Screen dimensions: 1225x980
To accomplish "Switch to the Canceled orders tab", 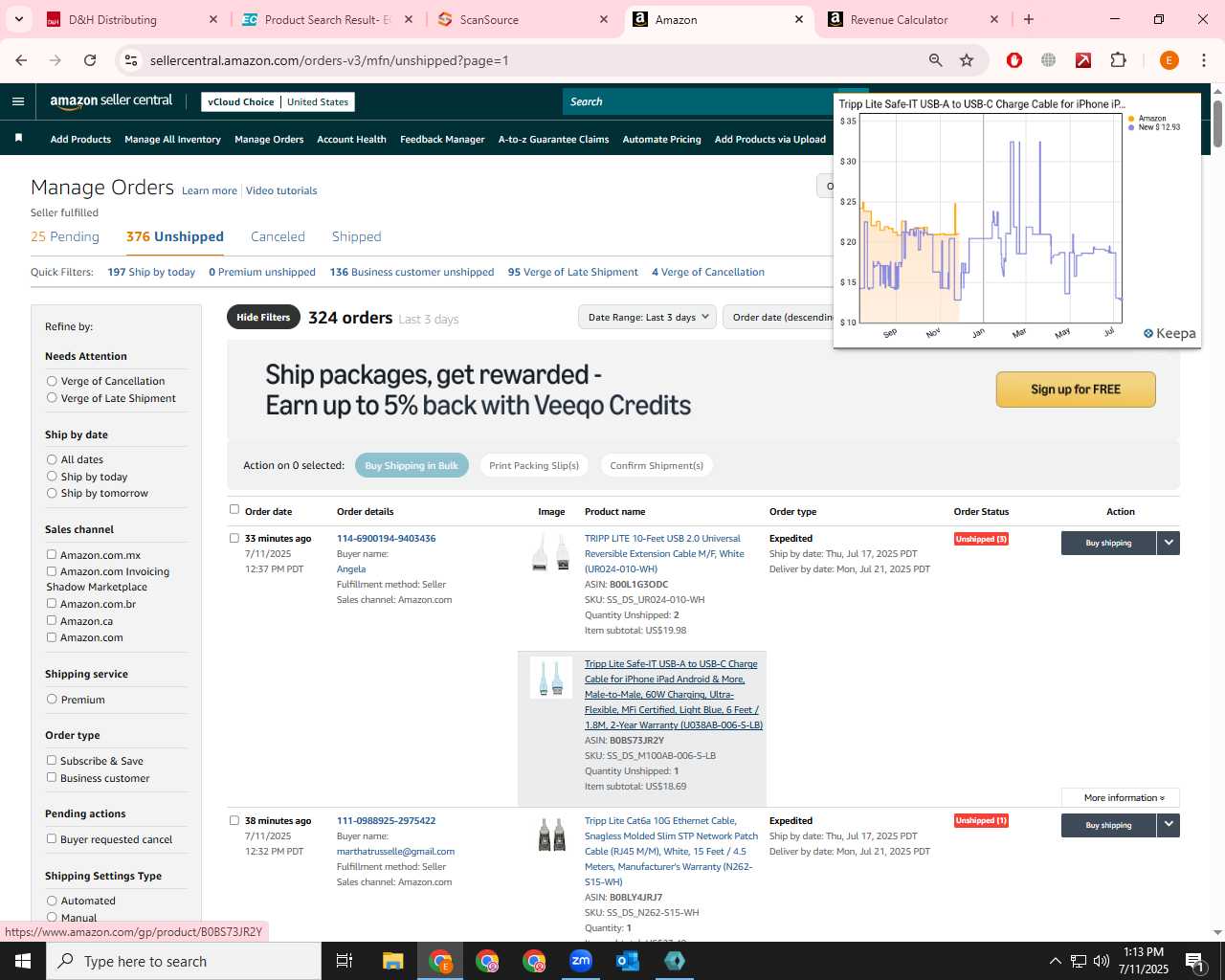I will coord(278,236).
